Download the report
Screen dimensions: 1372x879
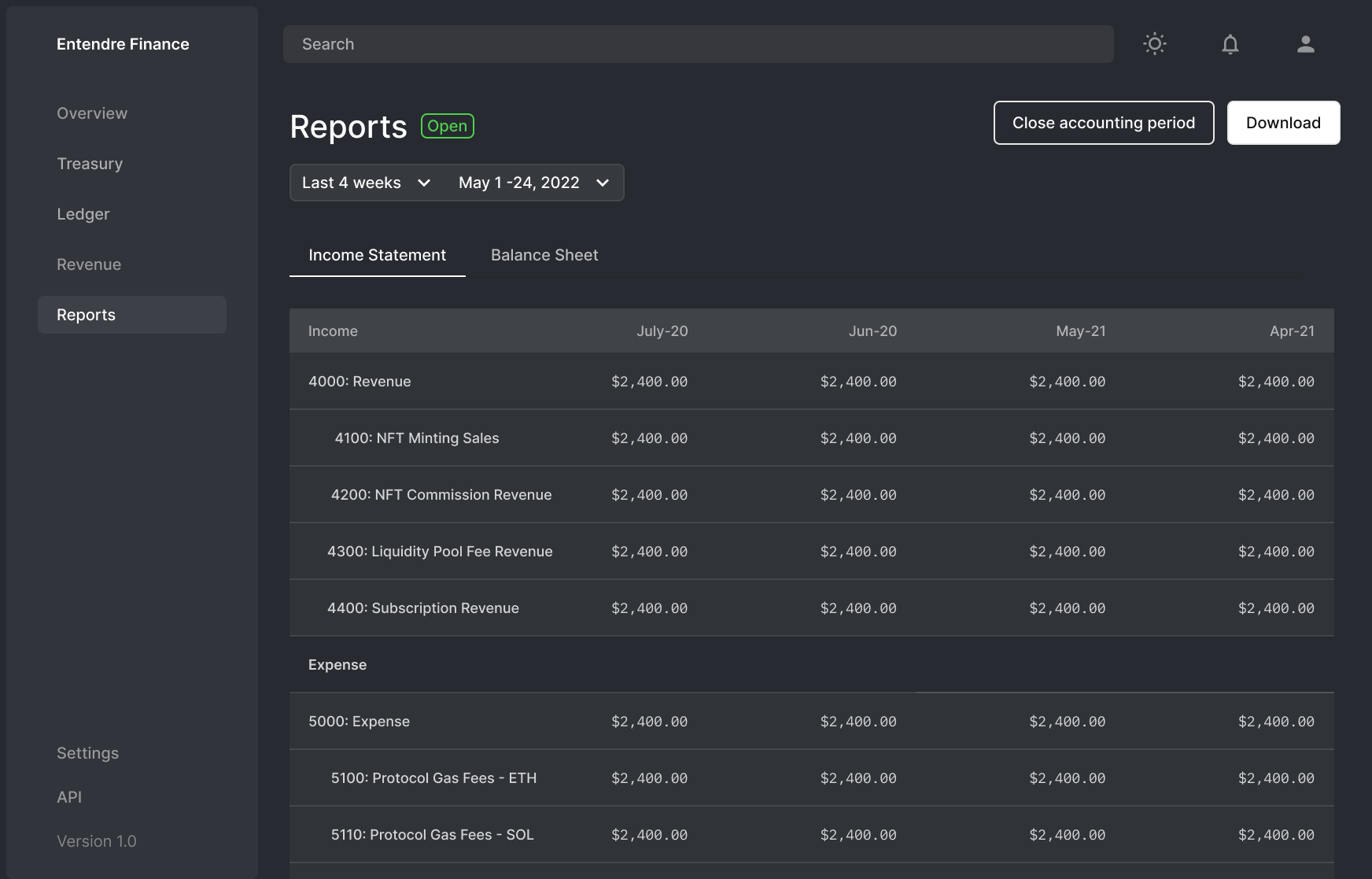pyautogui.click(x=1283, y=123)
